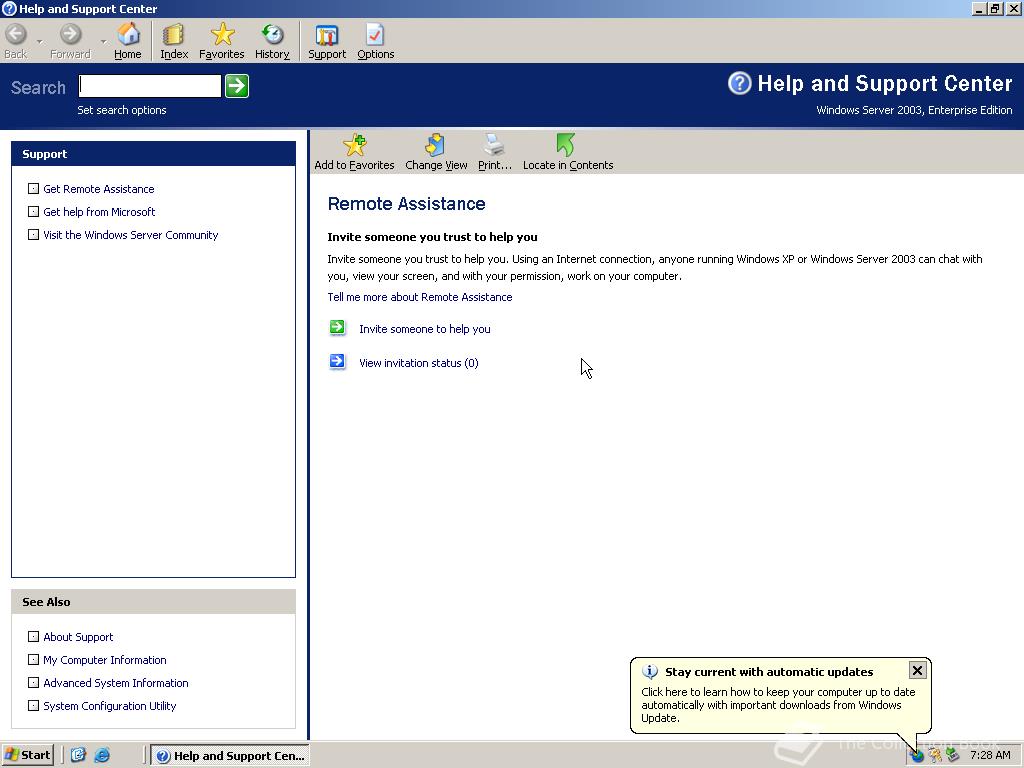
Task: Click Tell me more about Remote Assistance
Action: coord(420,297)
